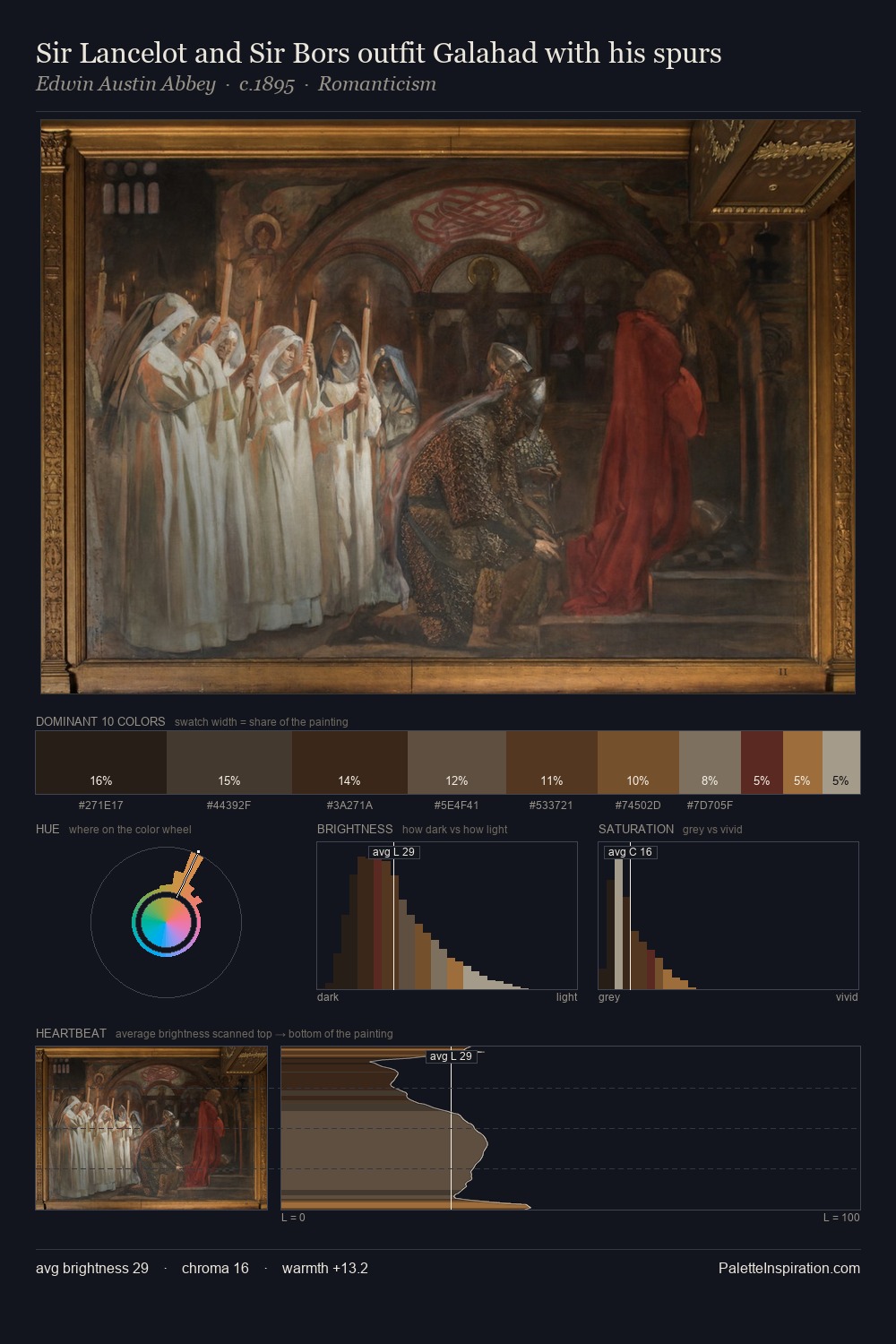Click the large painting image

click(448, 407)
